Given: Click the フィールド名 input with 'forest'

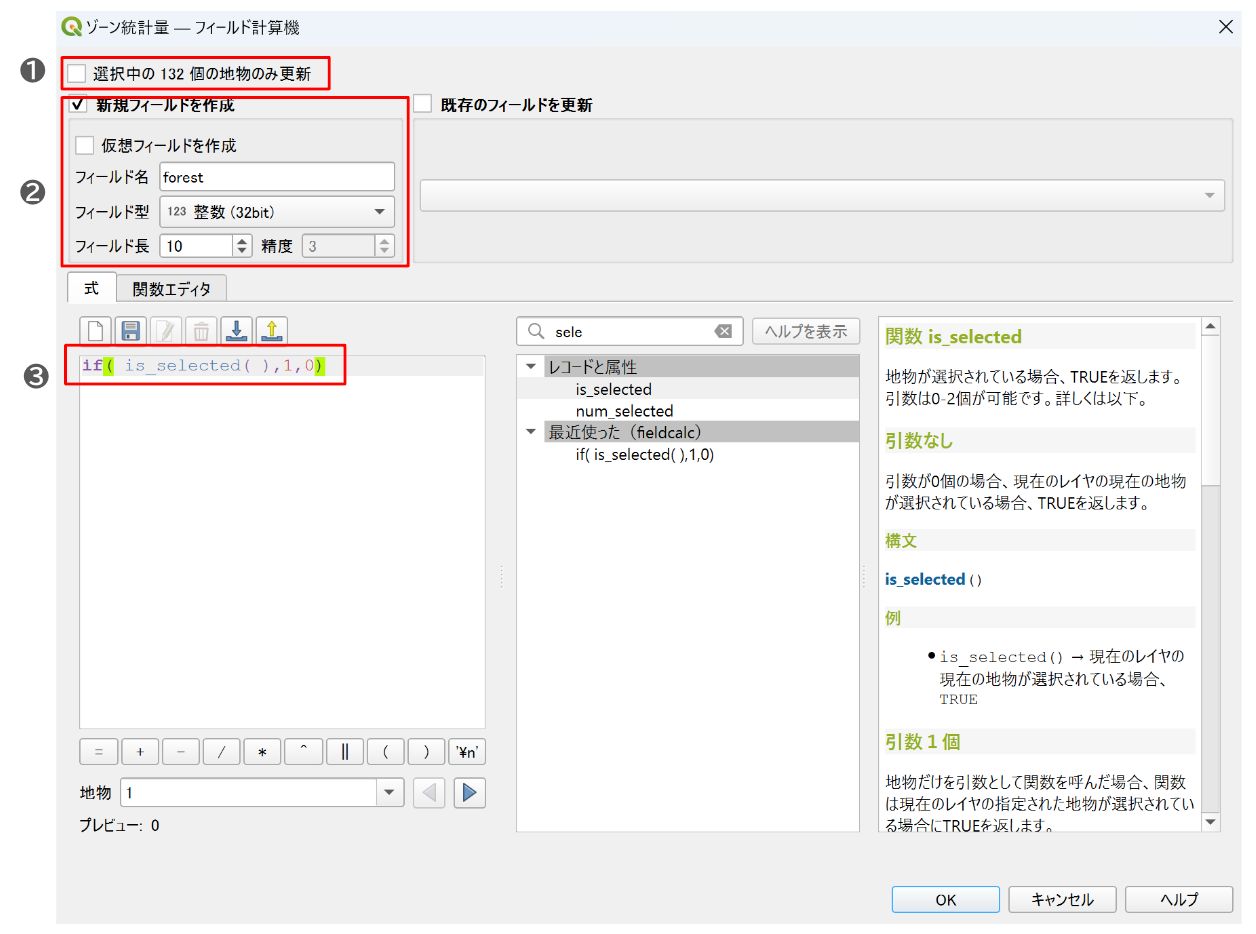Looking at the screenshot, I should click(277, 177).
